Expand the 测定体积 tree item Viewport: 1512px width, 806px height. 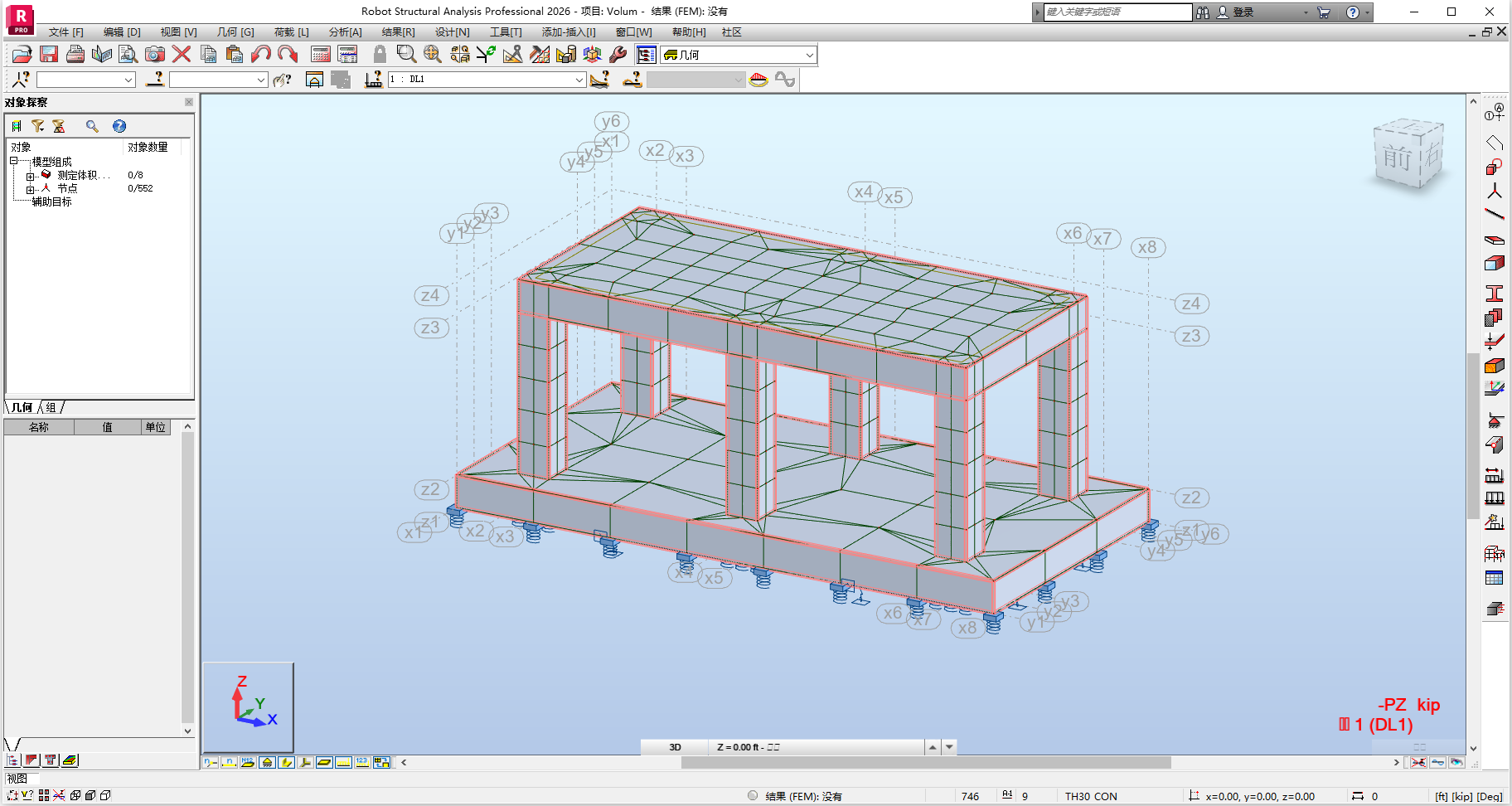(30, 176)
